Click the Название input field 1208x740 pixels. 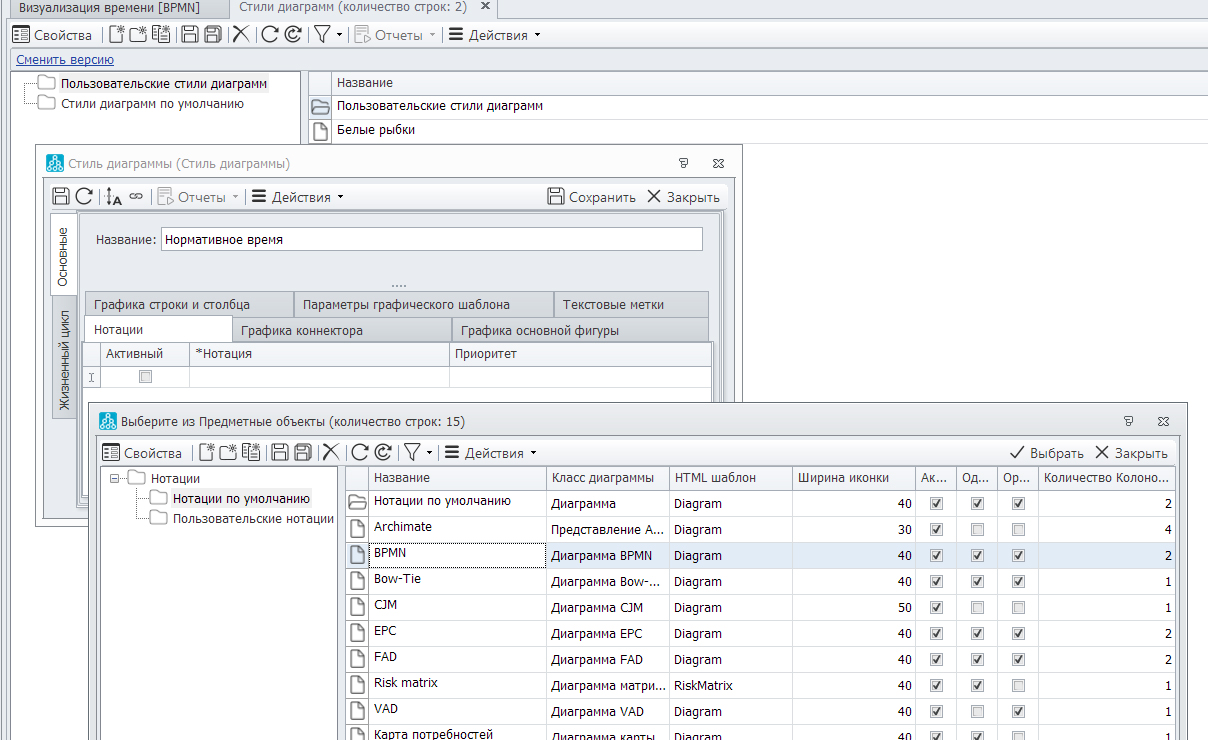click(x=431, y=240)
